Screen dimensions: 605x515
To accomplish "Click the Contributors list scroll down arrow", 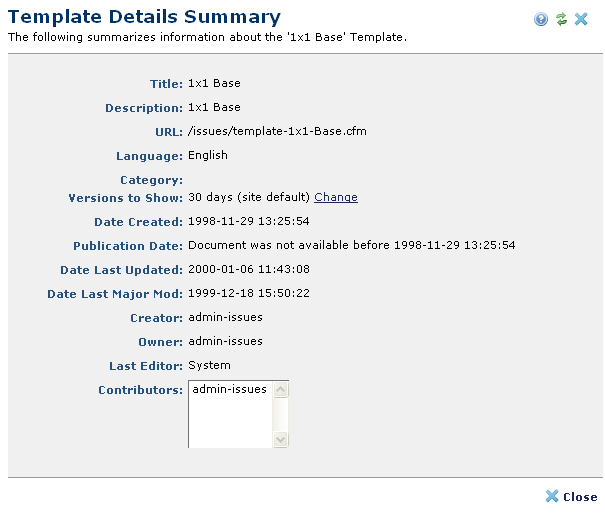I will point(281,439).
